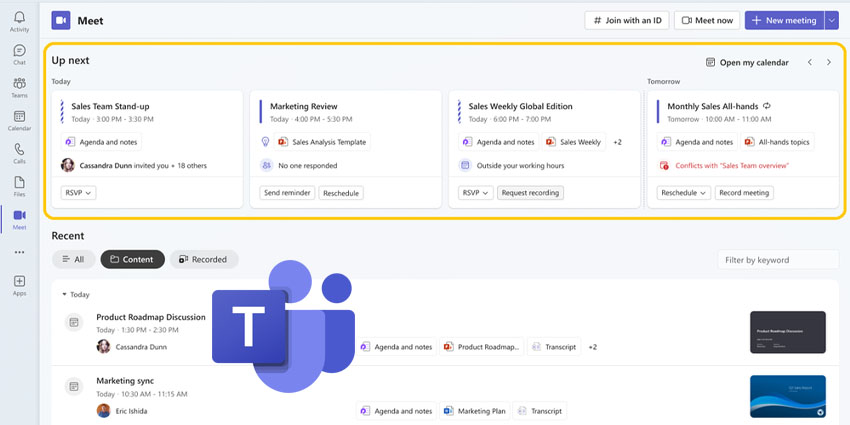This screenshot has height=425, width=850.
Task: Open Agenda and notes for Marketing sync
Action: 397,411
